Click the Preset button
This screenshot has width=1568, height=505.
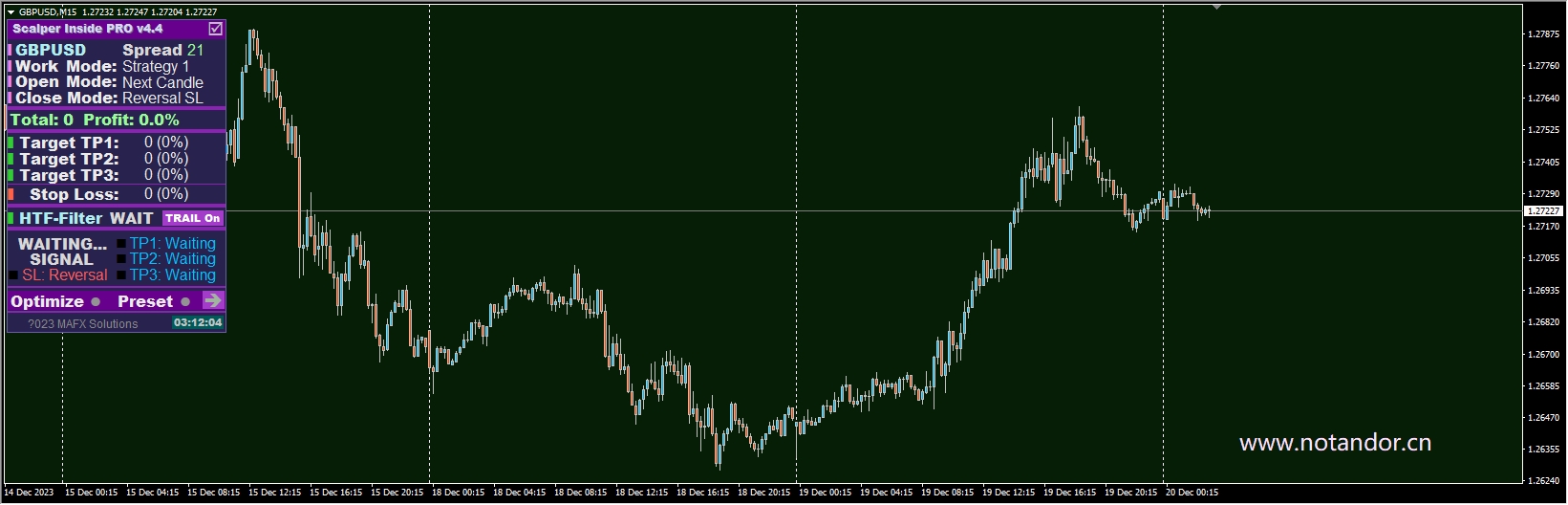pyautogui.click(x=145, y=301)
